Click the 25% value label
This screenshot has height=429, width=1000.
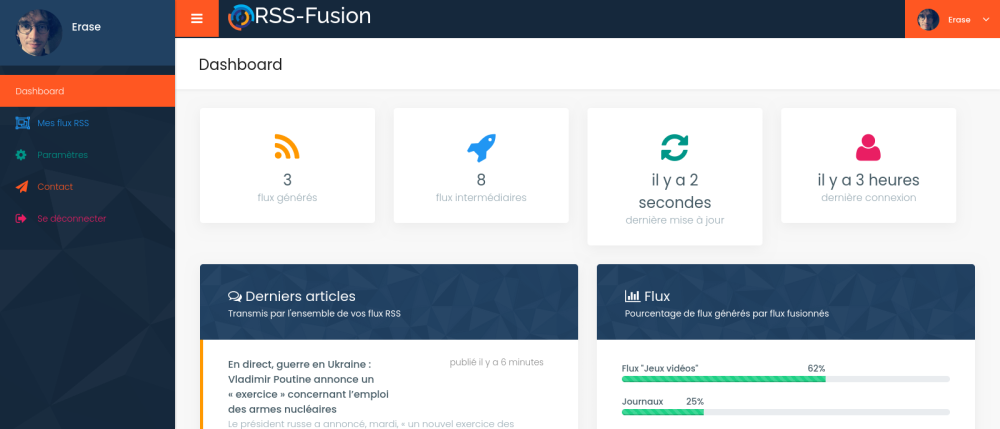(x=695, y=402)
